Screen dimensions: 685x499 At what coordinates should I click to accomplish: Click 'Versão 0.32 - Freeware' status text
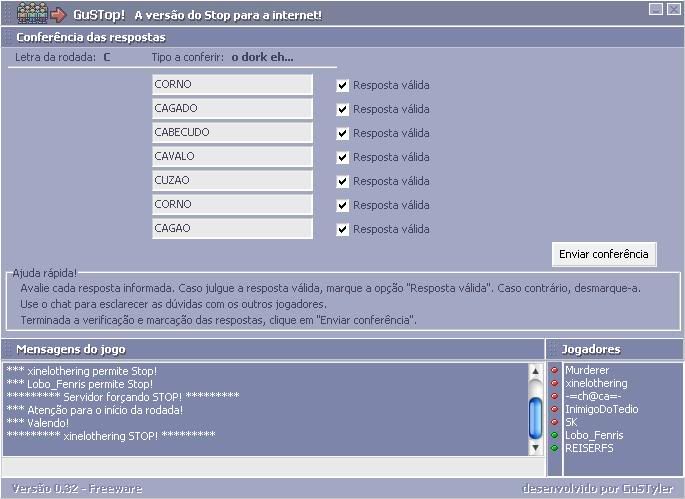(x=77, y=489)
